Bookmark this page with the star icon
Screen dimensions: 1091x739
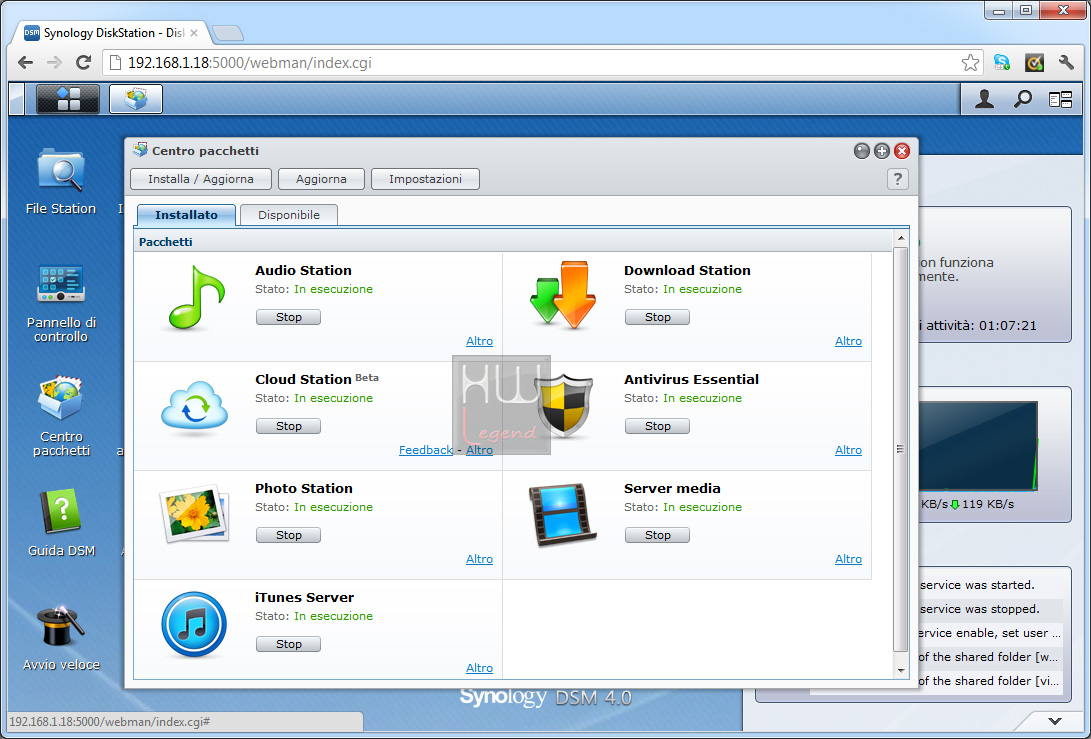[970, 63]
